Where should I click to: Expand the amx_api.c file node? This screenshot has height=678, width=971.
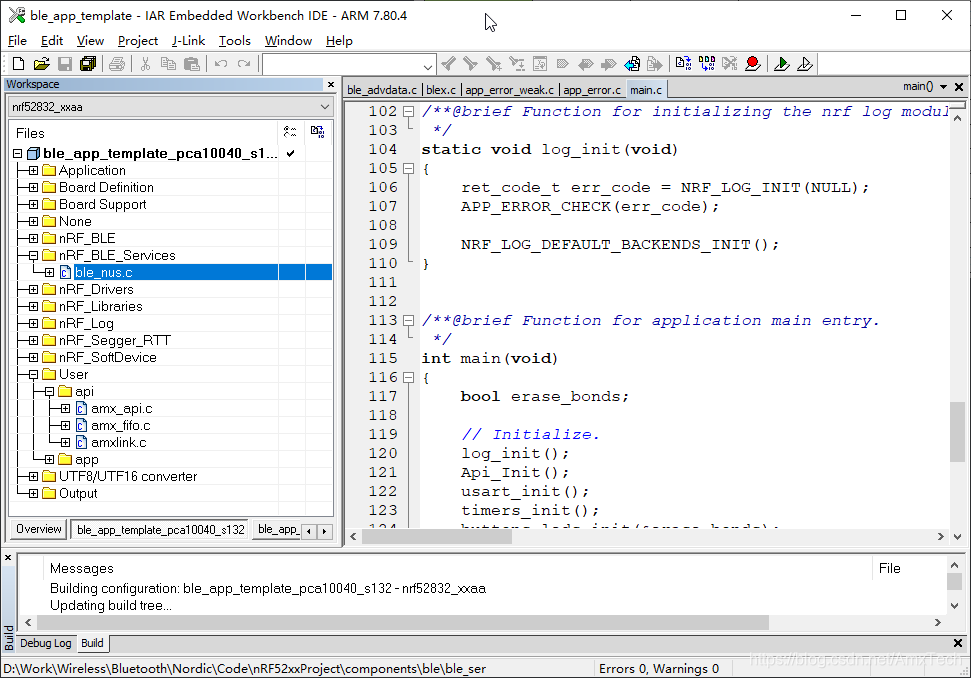[x=66, y=409]
